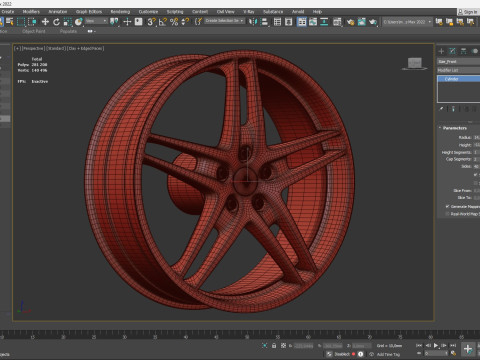Viewport: 480px width, 360px height.
Task: Open the Create command panel tab
Action: [x=441, y=51]
